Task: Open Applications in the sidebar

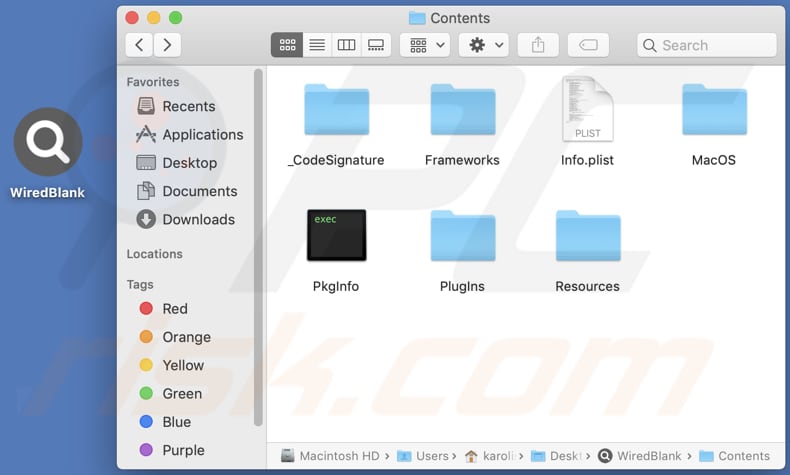Action: coord(189,134)
